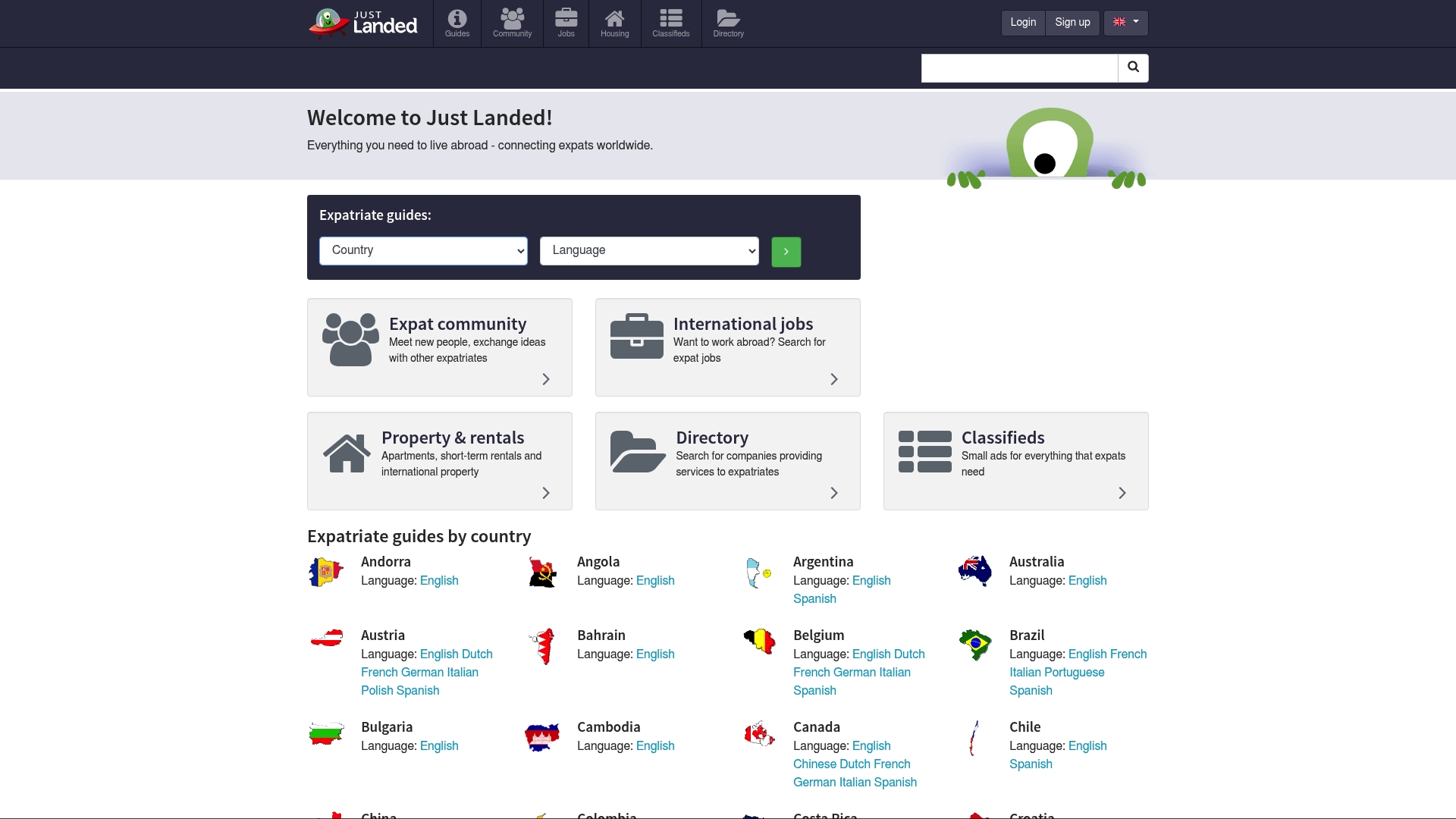
Task: Click the Chile flag map icon
Action: pos(974,738)
